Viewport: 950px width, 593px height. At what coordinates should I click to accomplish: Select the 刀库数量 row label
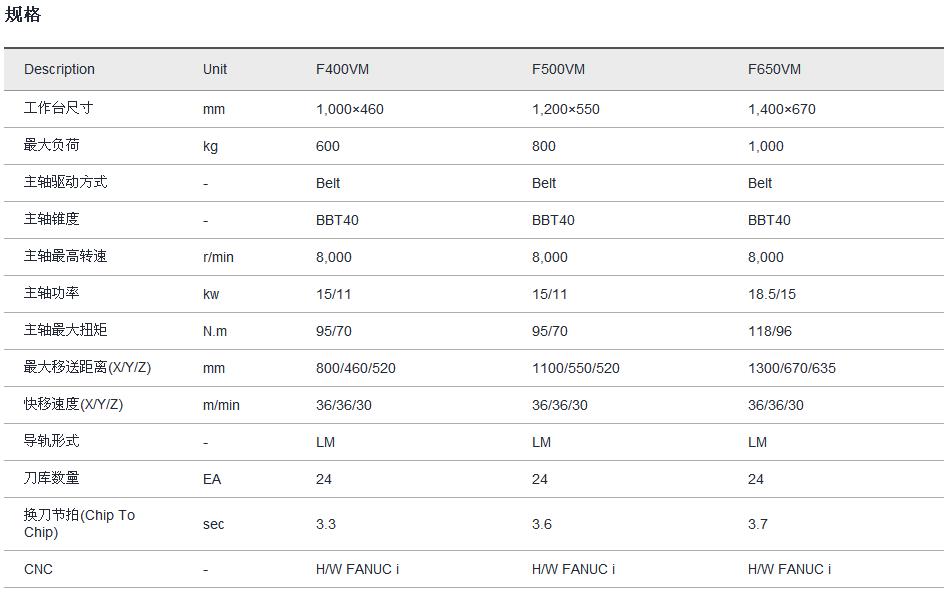point(51,441)
